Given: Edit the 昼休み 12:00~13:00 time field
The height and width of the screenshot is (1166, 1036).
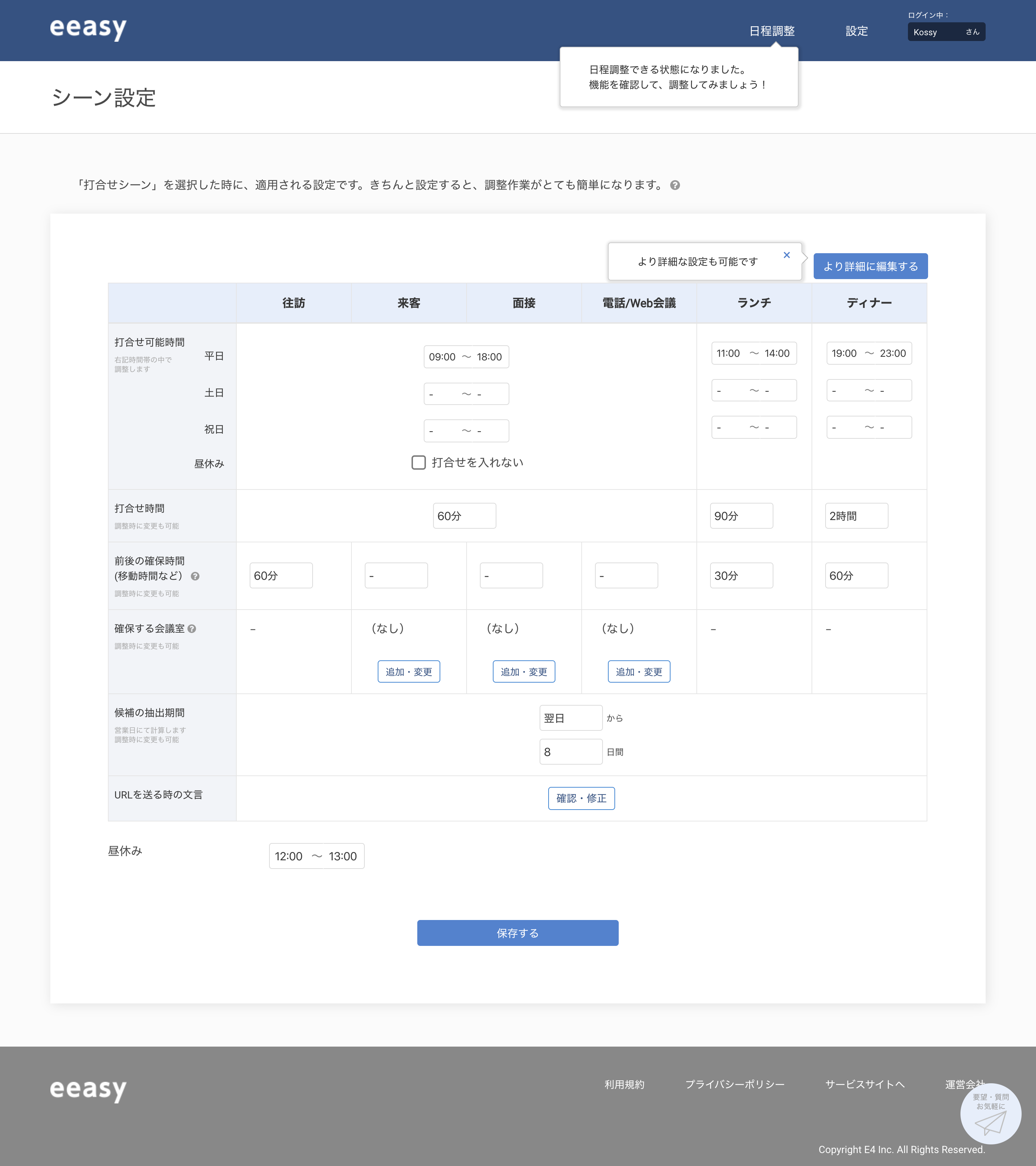Looking at the screenshot, I should (x=316, y=856).
